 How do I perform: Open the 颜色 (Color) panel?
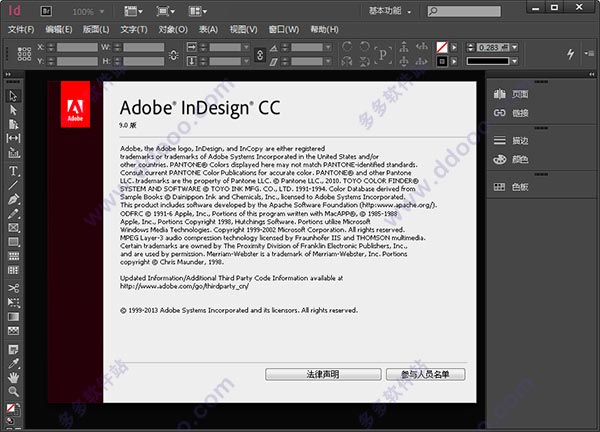[511, 159]
